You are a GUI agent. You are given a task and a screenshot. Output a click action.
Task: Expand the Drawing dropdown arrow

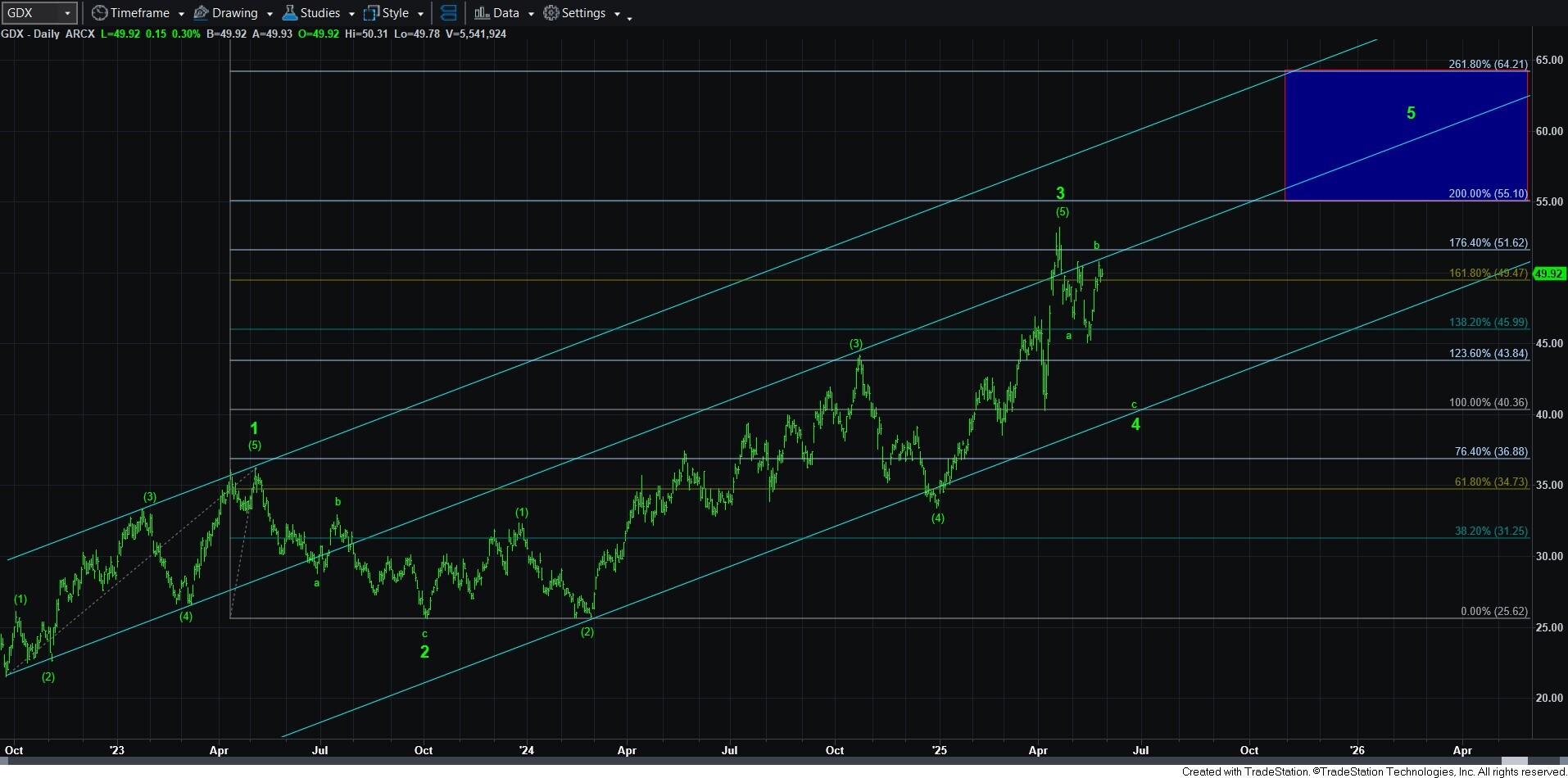click(270, 14)
